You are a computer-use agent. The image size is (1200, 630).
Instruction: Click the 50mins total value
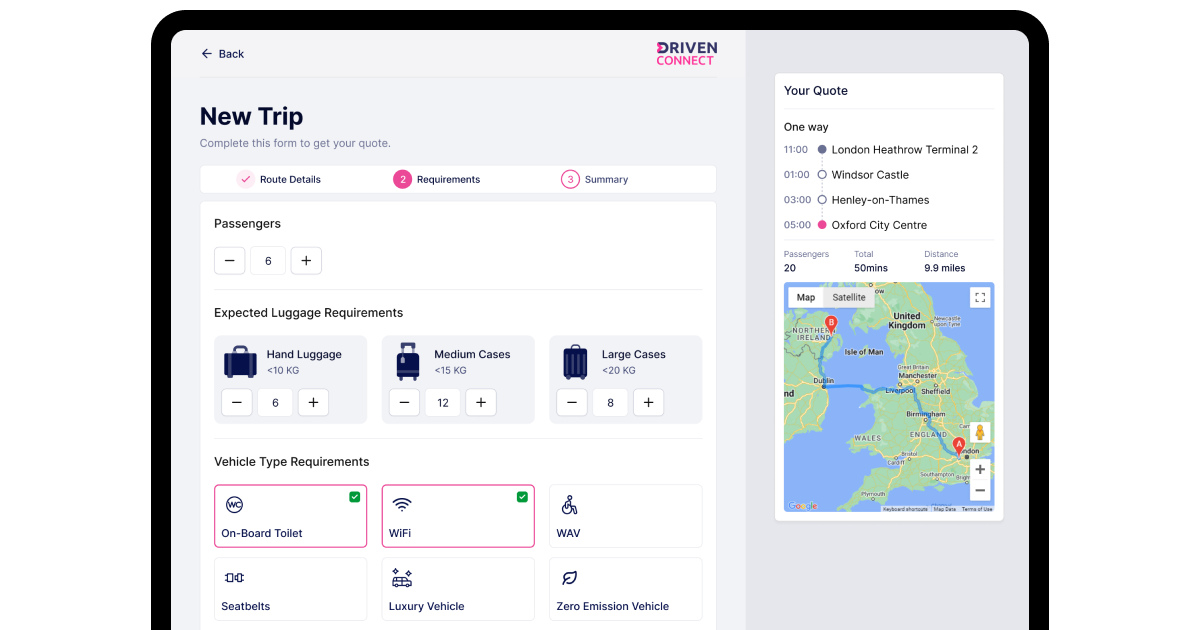[871, 268]
